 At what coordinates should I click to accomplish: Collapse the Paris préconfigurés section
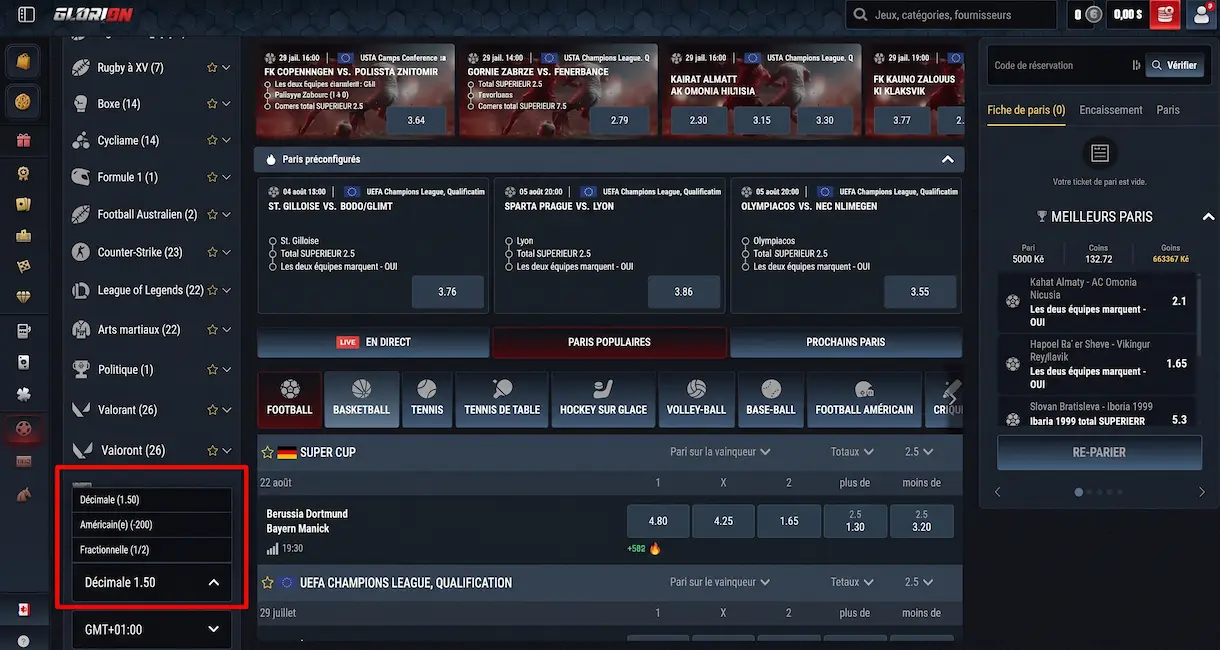tap(947, 159)
